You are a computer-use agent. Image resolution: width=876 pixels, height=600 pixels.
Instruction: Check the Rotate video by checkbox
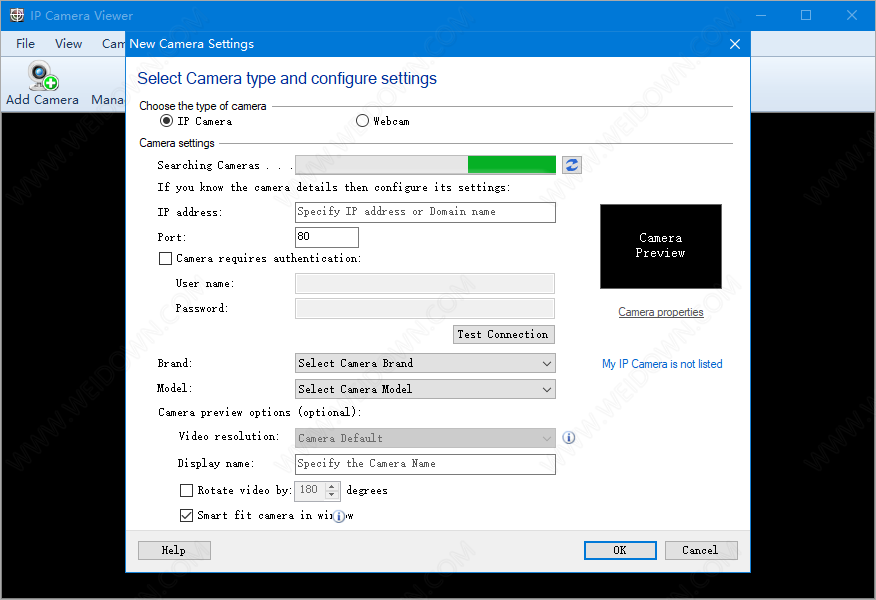coord(186,490)
